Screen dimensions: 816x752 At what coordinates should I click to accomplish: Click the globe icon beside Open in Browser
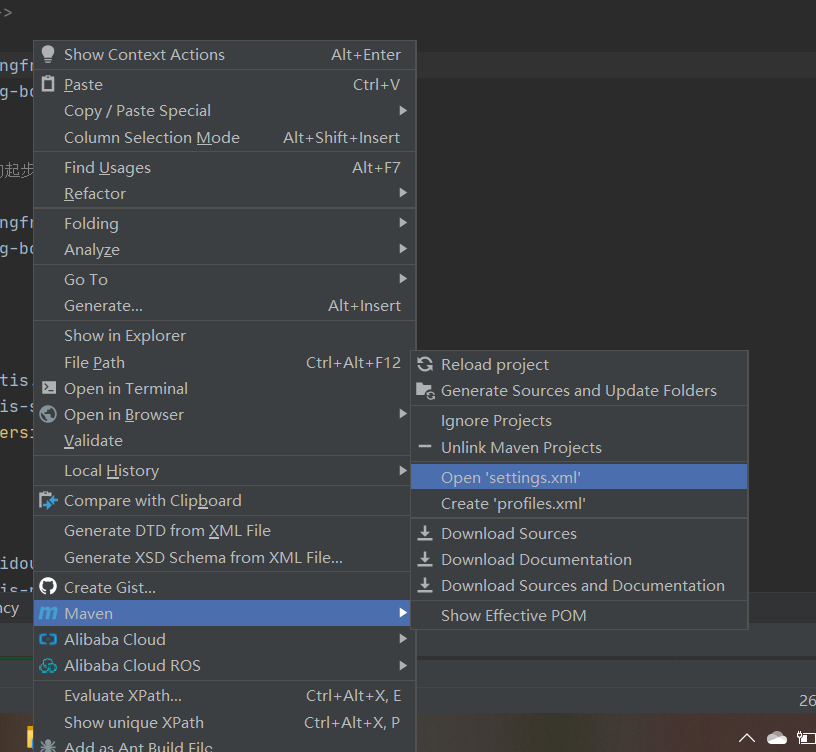point(48,414)
